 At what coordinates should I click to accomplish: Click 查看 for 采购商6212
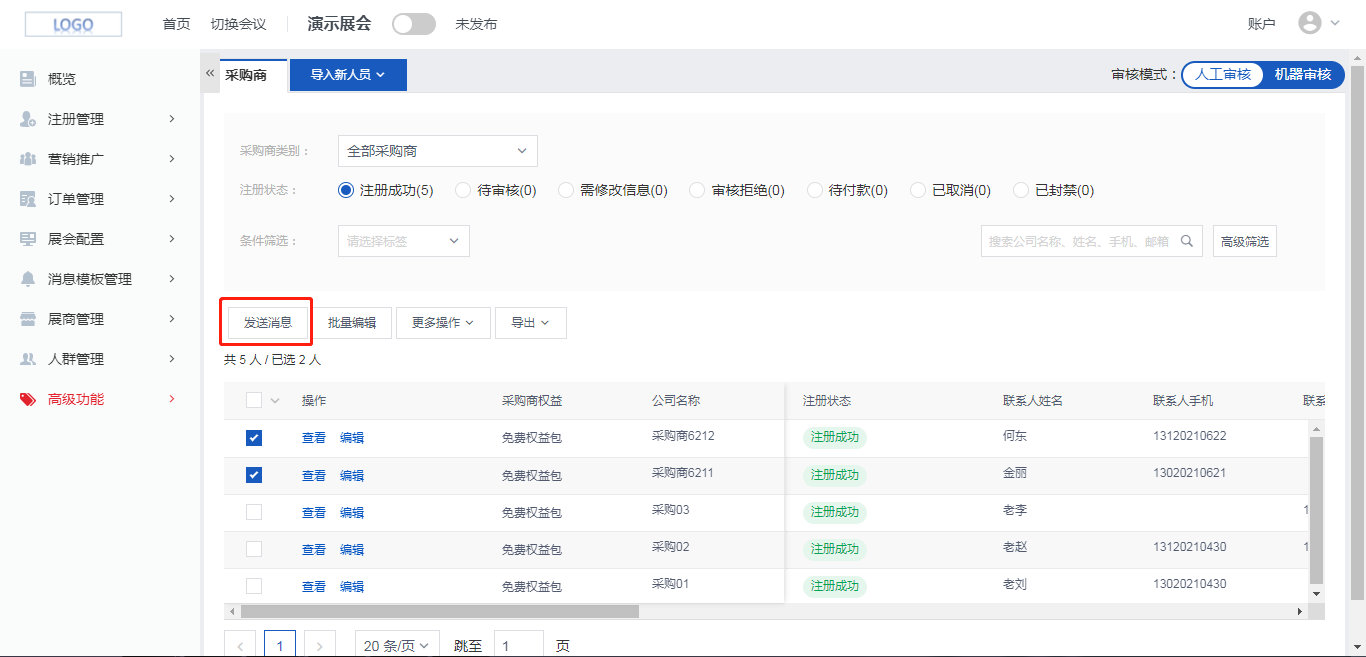click(314, 438)
